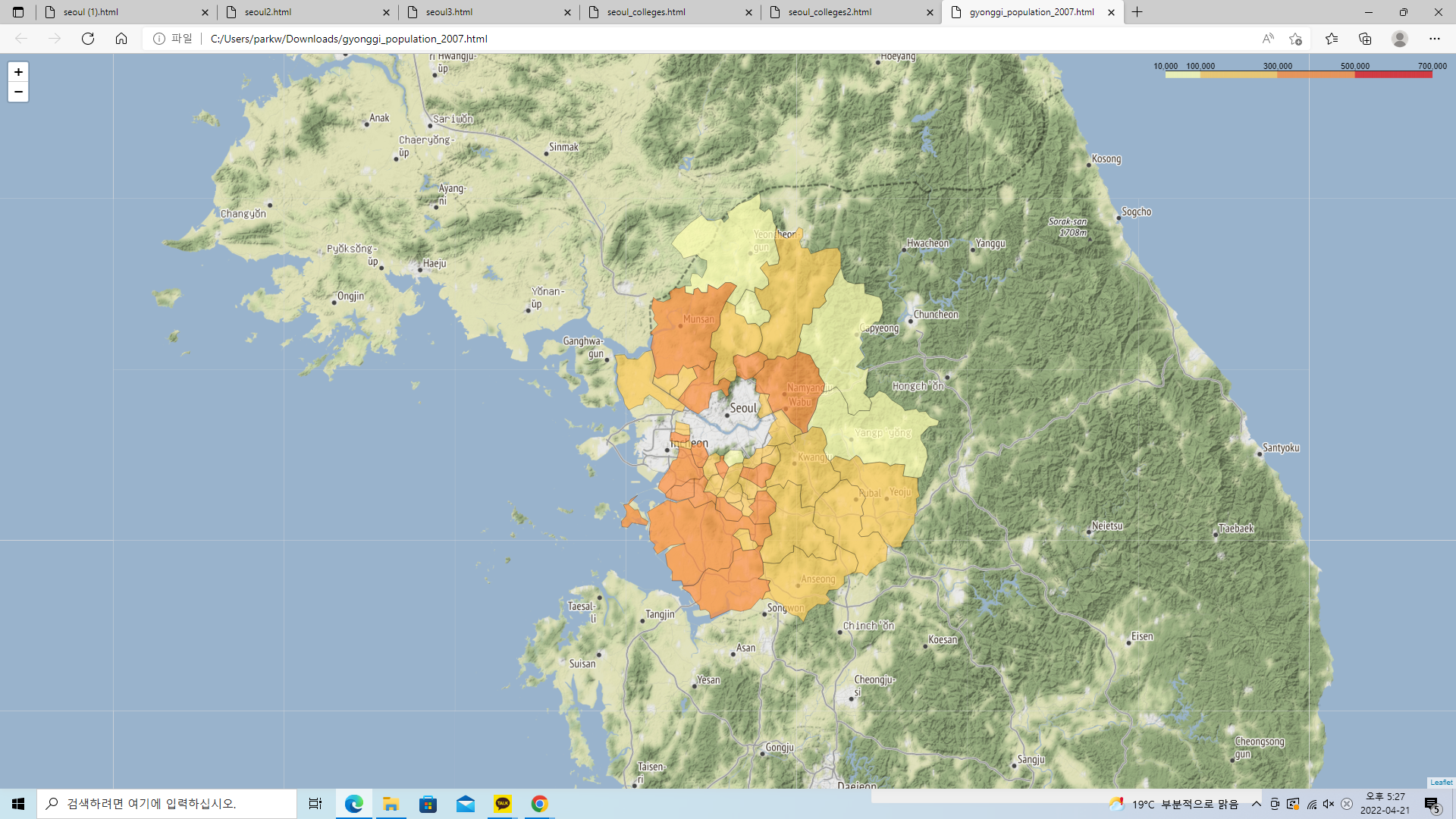Add this page to favorites

[1295, 39]
